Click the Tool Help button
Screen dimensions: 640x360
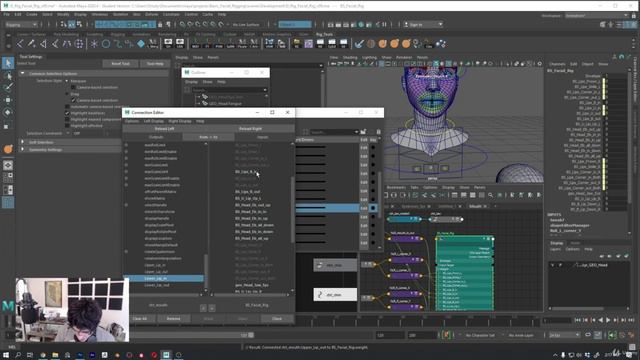pyautogui.click(x=155, y=64)
